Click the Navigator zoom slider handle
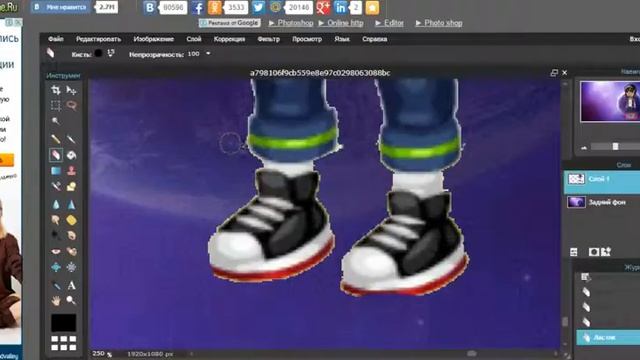The image size is (640, 360). click(x=615, y=147)
